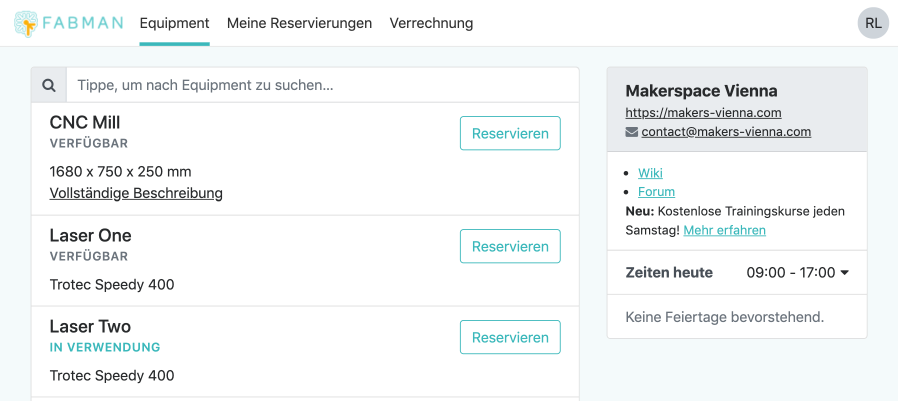Screen dimensions: 898x401
Task: Open the makers-vienna.com website link
Action: 703,113
